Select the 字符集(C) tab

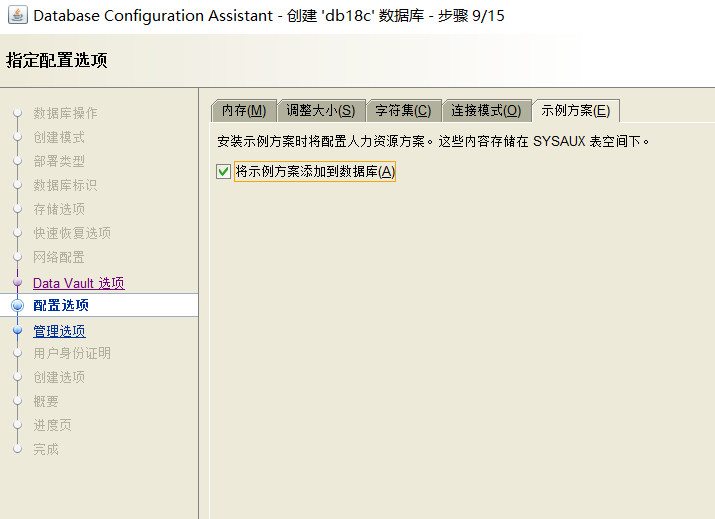click(403, 111)
